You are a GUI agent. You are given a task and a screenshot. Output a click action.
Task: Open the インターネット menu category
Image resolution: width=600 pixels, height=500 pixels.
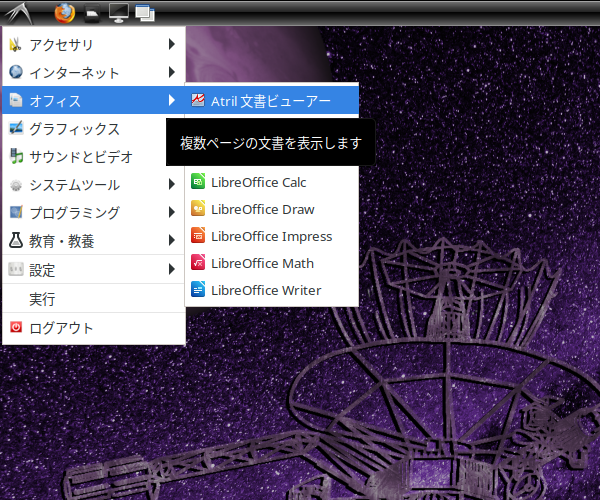94,72
